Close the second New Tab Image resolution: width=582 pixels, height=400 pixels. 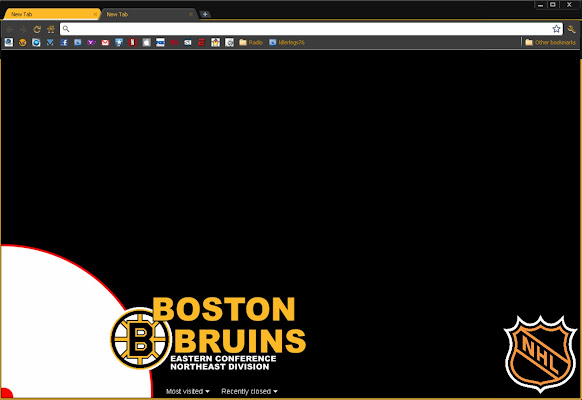coord(191,14)
